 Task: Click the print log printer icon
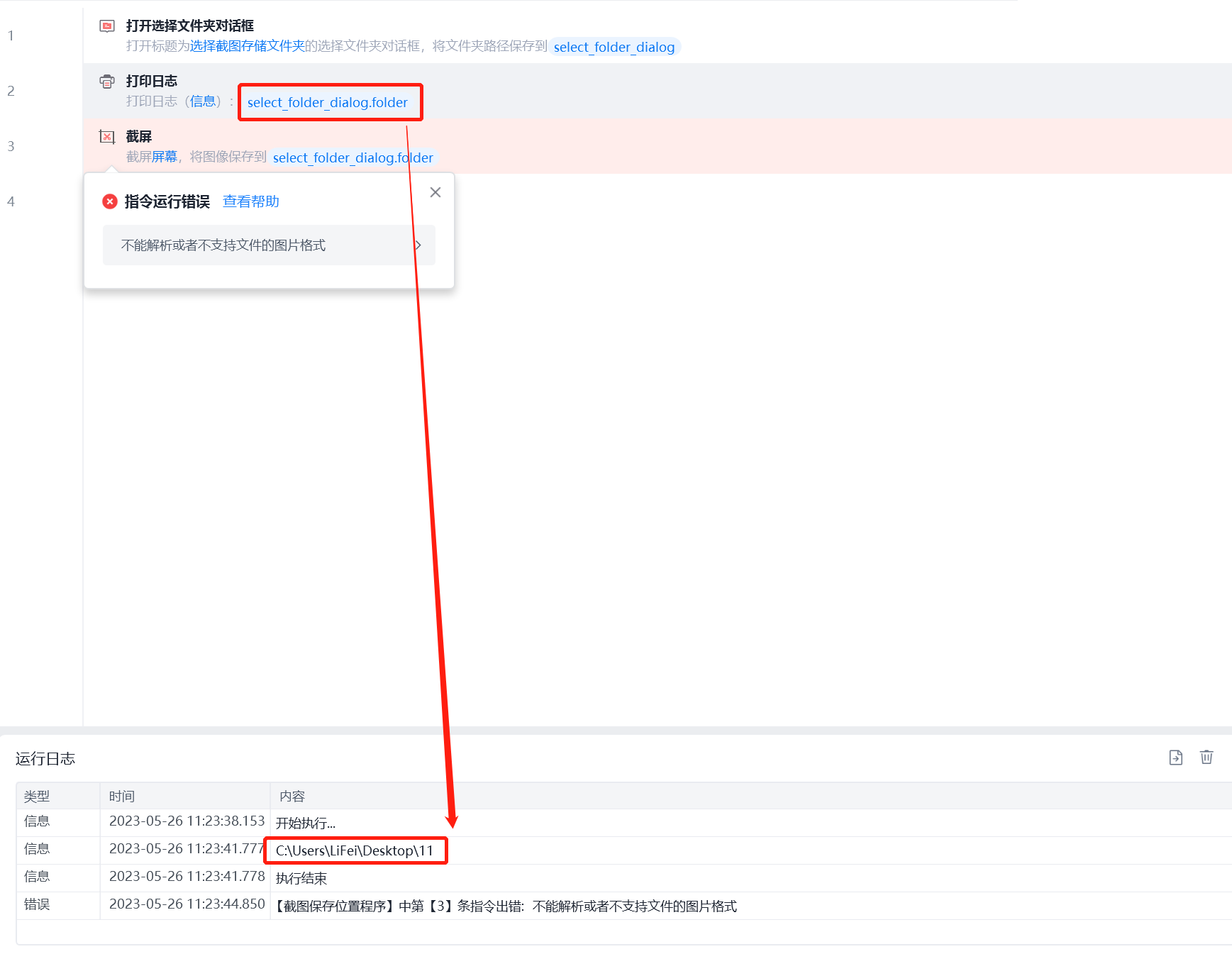pos(107,82)
